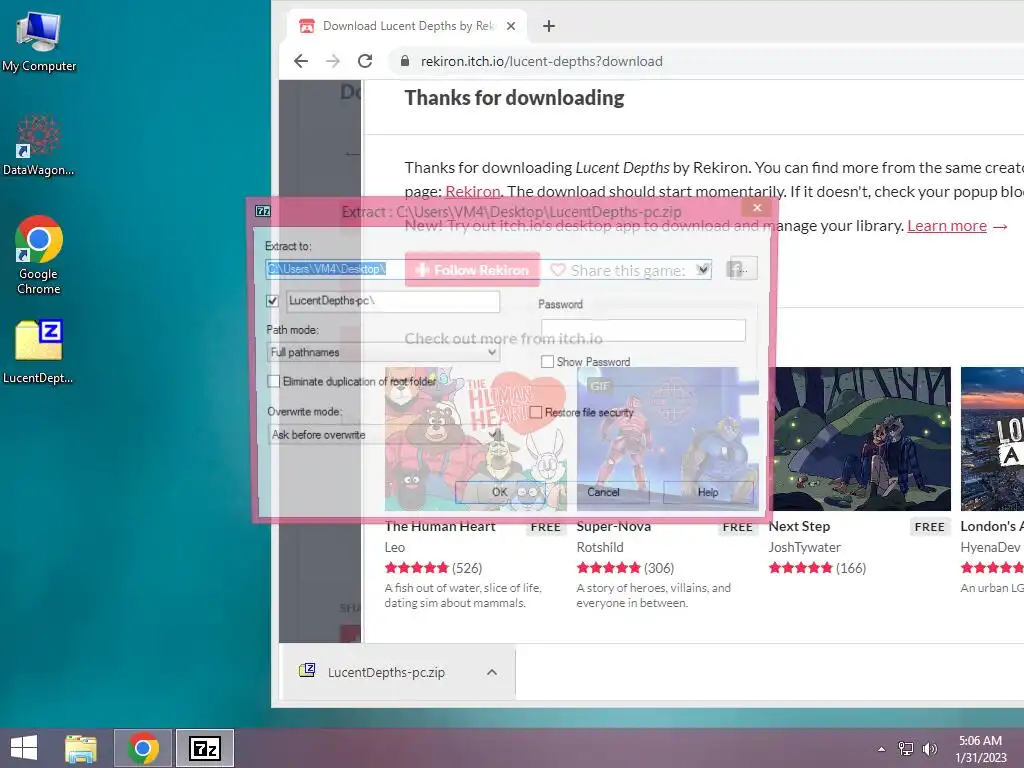Go forward in Chrome
Viewport: 1024px width, 768px height.
click(333, 61)
